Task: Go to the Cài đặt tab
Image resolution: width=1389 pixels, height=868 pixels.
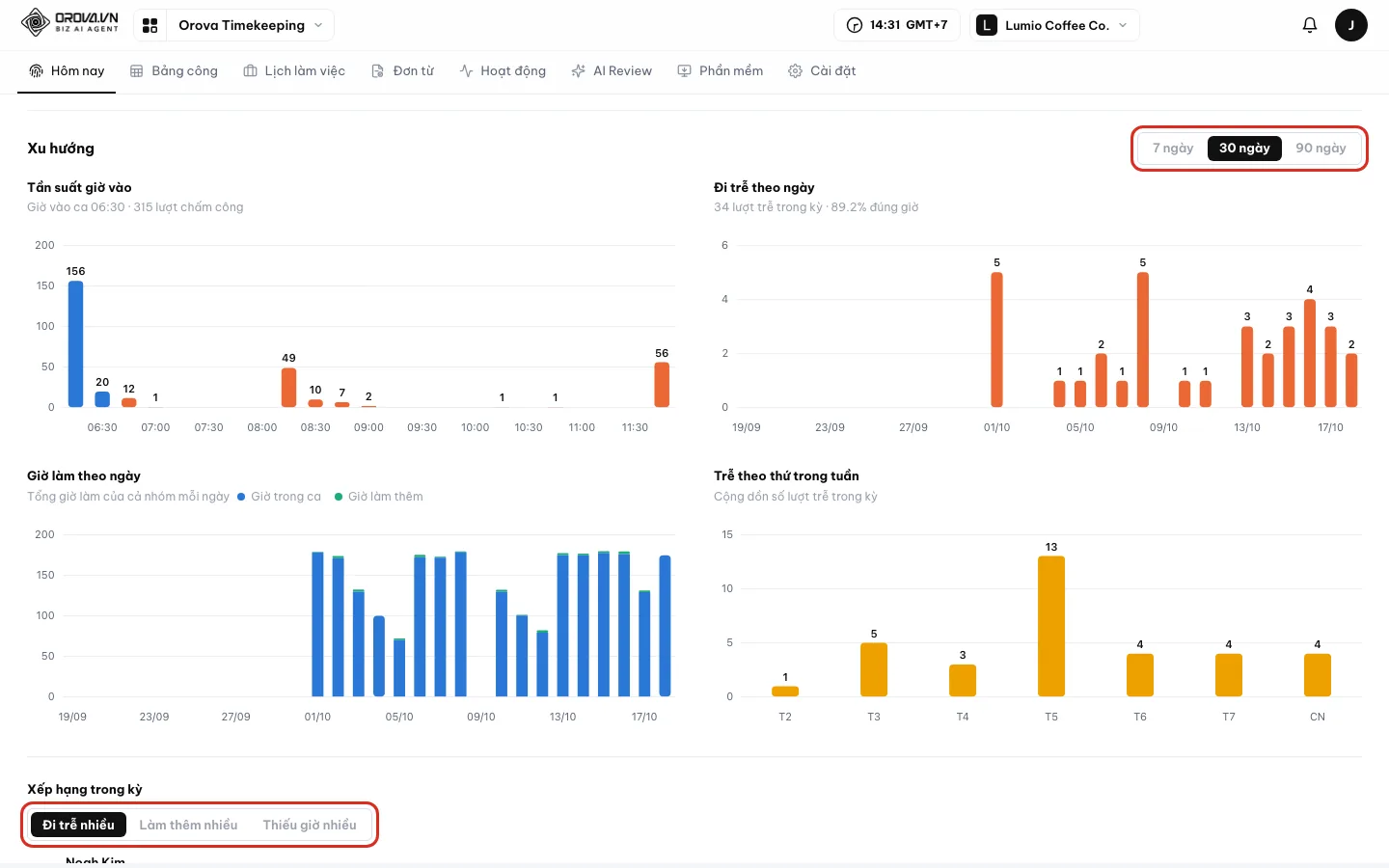Action: (x=822, y=71)
